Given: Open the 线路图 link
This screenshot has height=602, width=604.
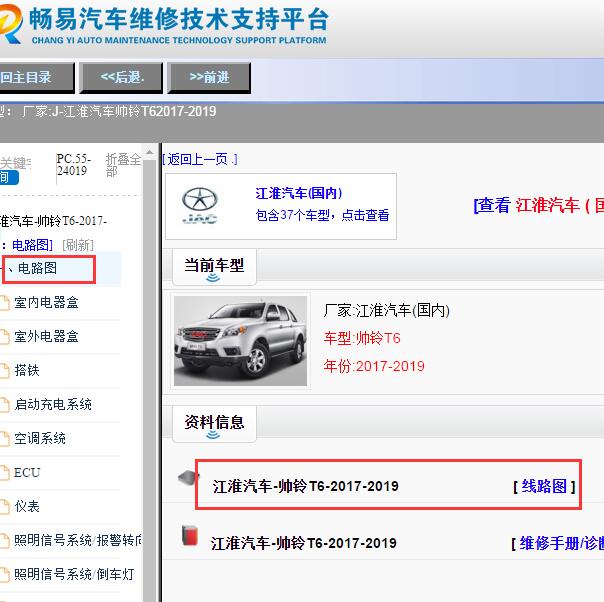Looking at the screenshot, I should click(x=544, y=486).
